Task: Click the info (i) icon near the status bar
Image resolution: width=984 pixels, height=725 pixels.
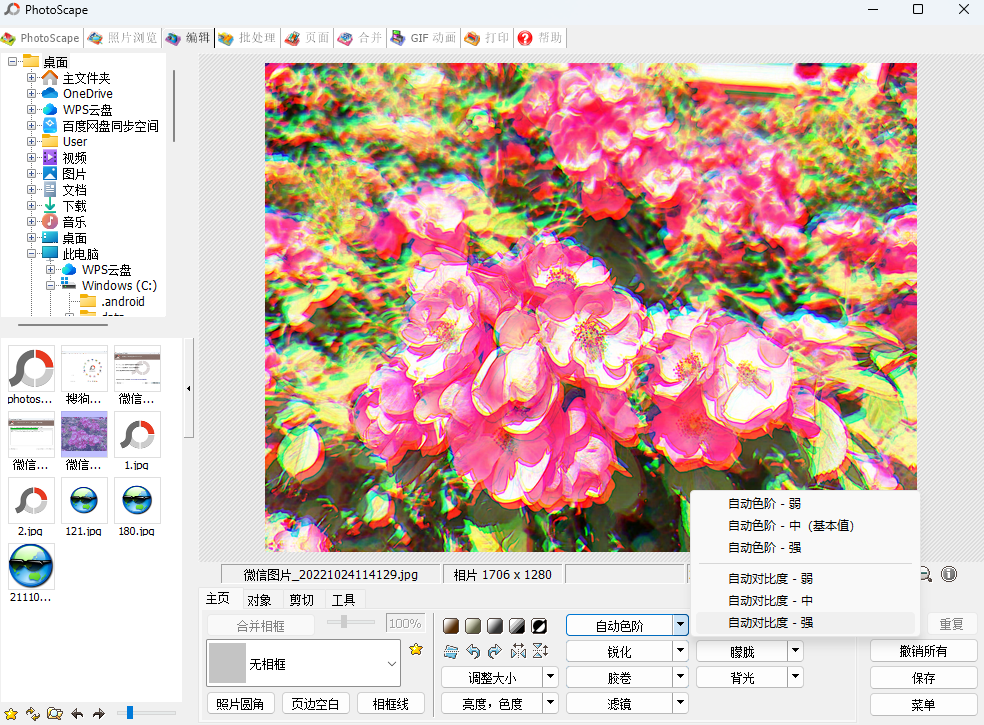Action: pos(948,574)
